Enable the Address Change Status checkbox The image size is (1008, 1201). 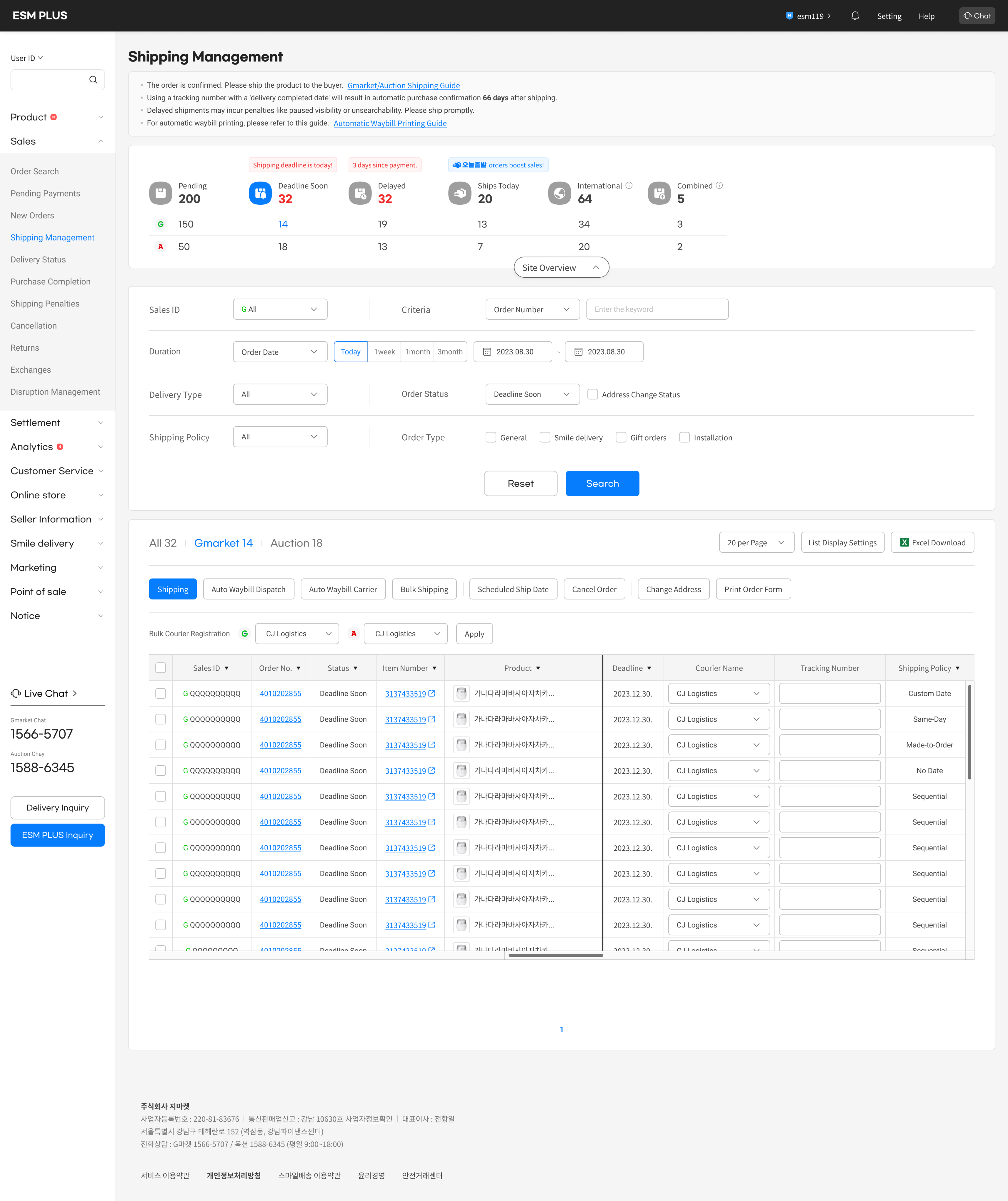(593, 395)
